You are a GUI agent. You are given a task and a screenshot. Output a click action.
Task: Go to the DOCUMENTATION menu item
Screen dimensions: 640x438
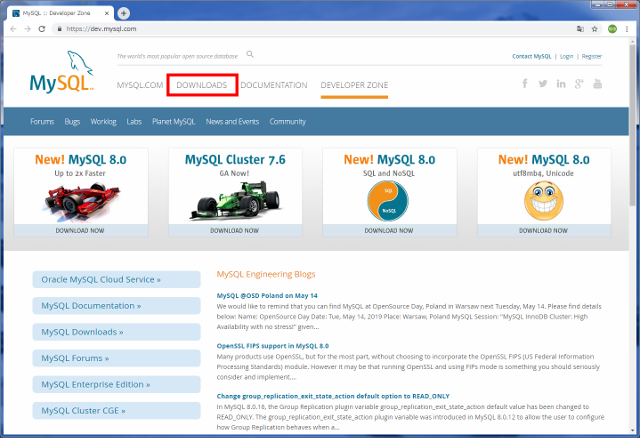(273, 85)
